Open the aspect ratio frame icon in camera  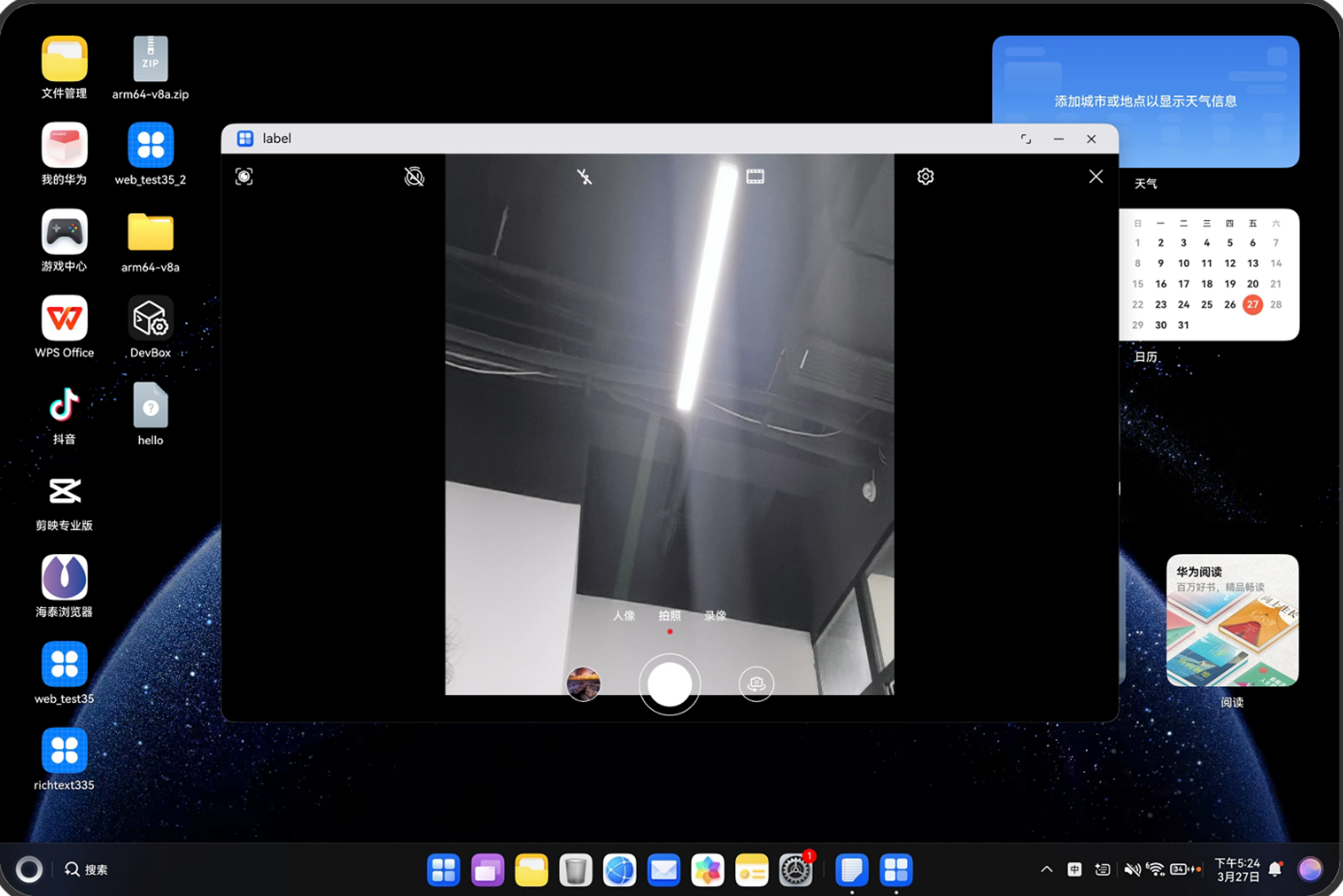tap(755, 177)
